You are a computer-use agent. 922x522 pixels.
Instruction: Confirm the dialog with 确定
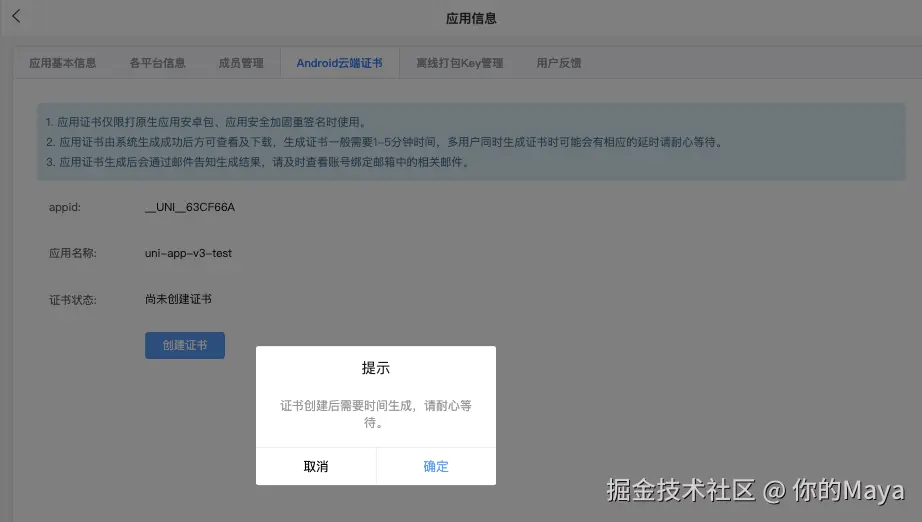coord(436,466)
